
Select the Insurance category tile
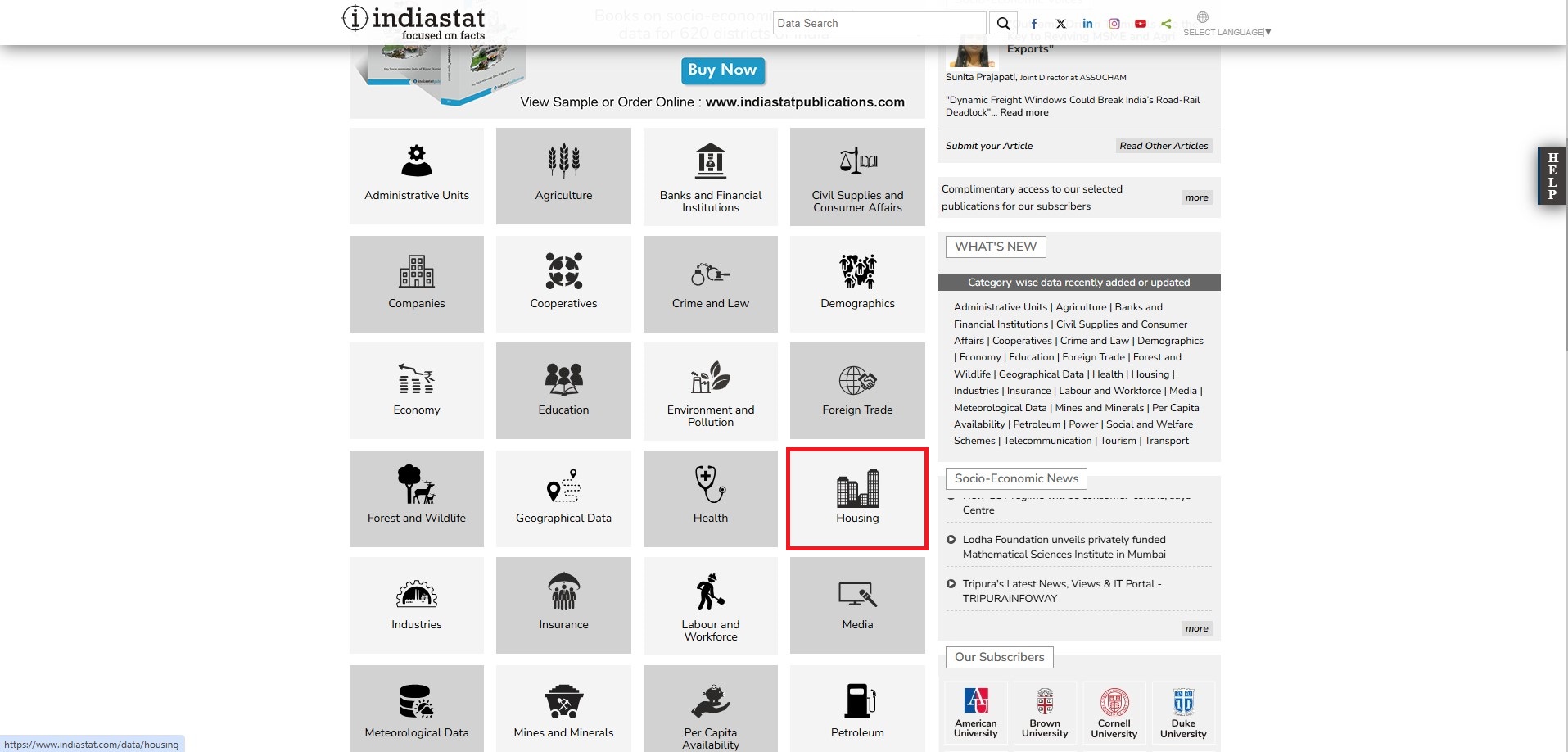[563, 605]
